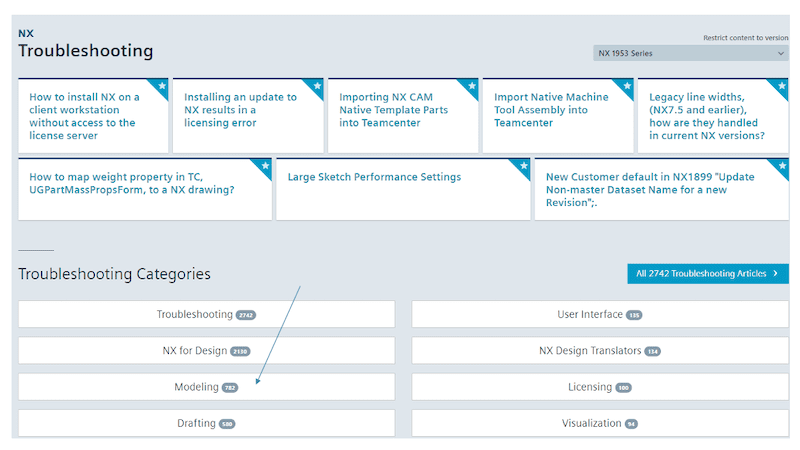This screenshot has height=450, width=800.
Task: Select the Drafting category
Action: click(x=207, y=423)
